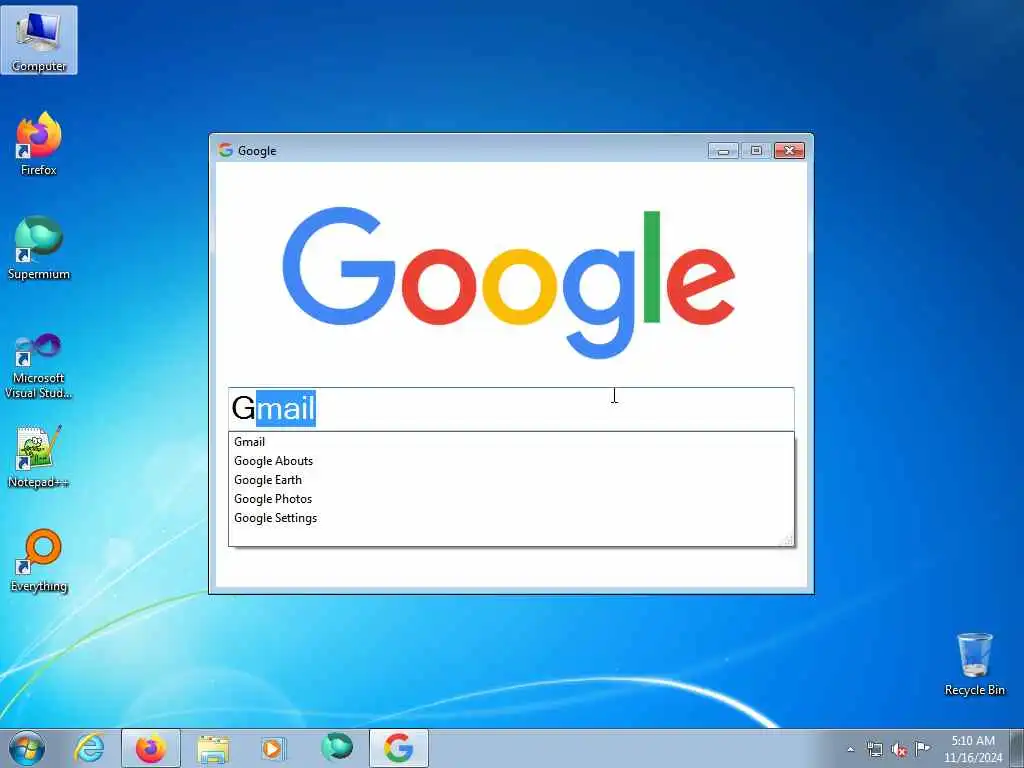Show hidden system tray icons arrow

(850, 749)
